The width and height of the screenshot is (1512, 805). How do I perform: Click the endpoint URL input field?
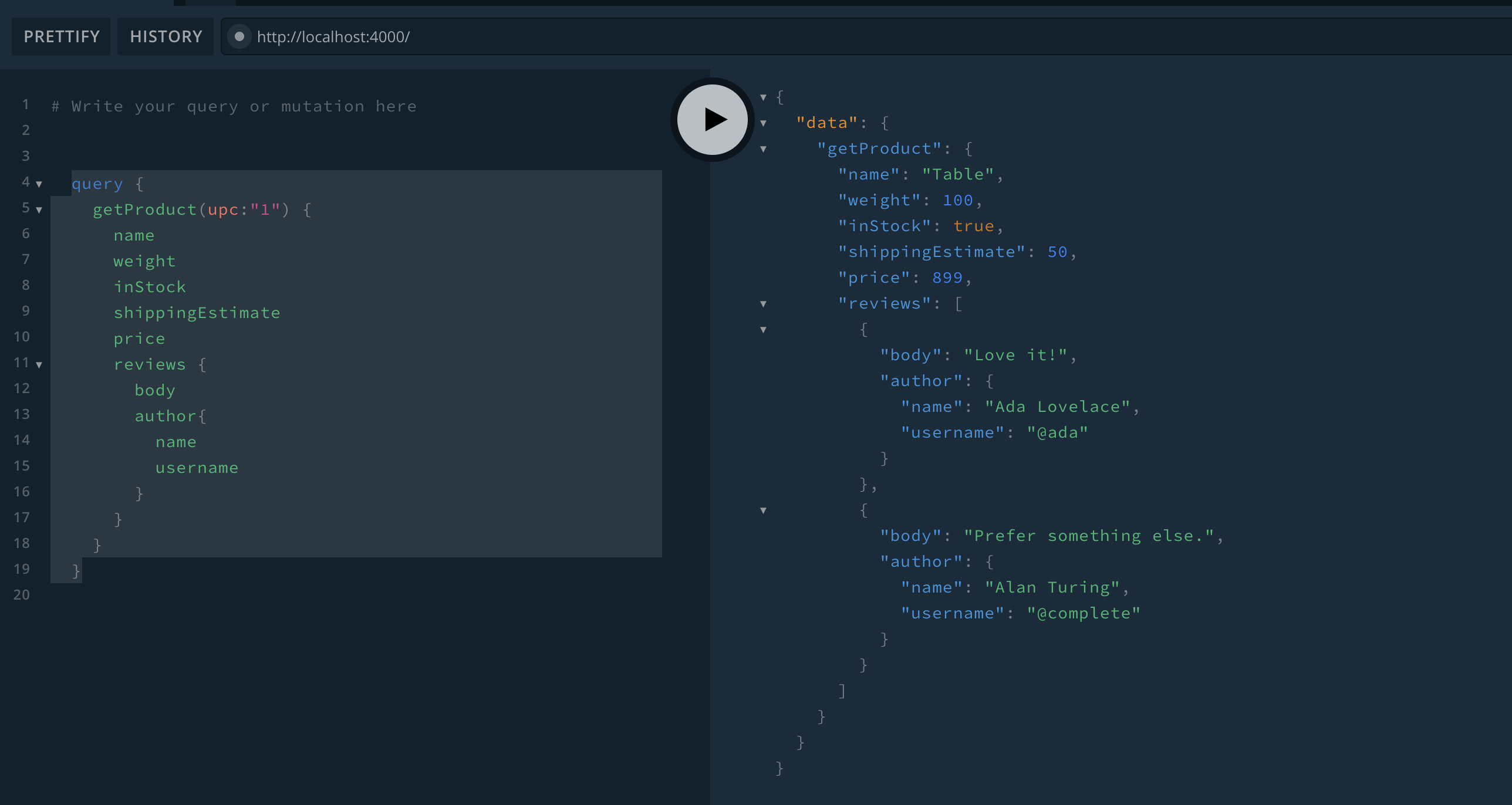(822, 36)
